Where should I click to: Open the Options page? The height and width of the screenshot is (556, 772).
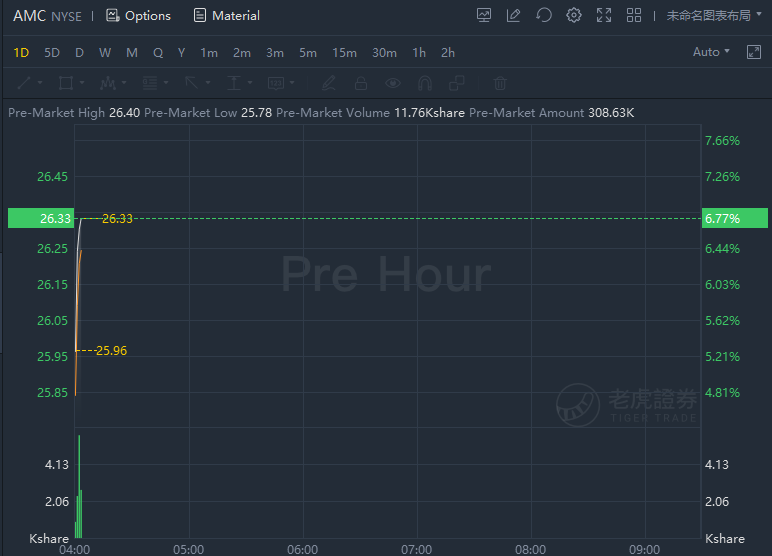[138, 16]
